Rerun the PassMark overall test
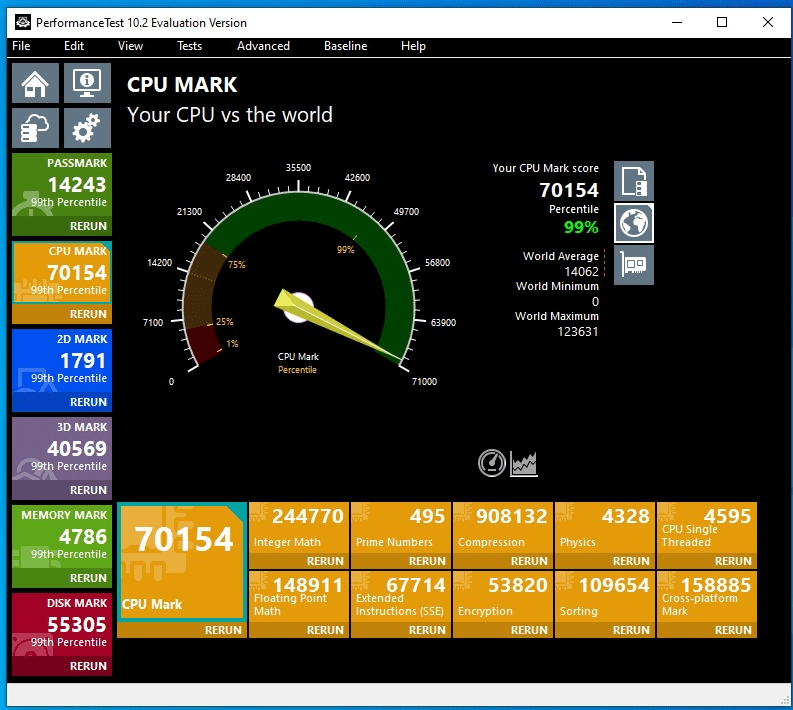Screen dimensions: 793x710 (62, 226)
